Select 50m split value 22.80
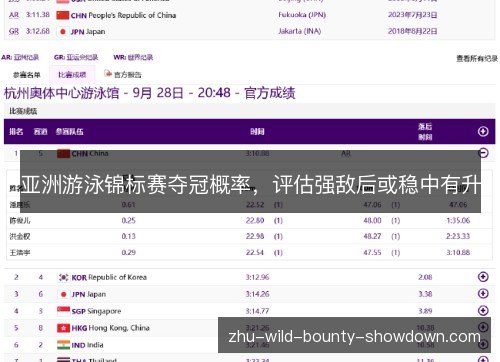Viewport: 500px width, 362px height. click(x=255, y=220)
